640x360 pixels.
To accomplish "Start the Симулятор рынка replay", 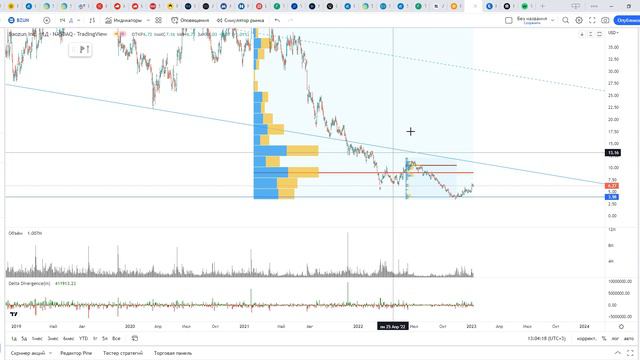I will tap(240, 20).
